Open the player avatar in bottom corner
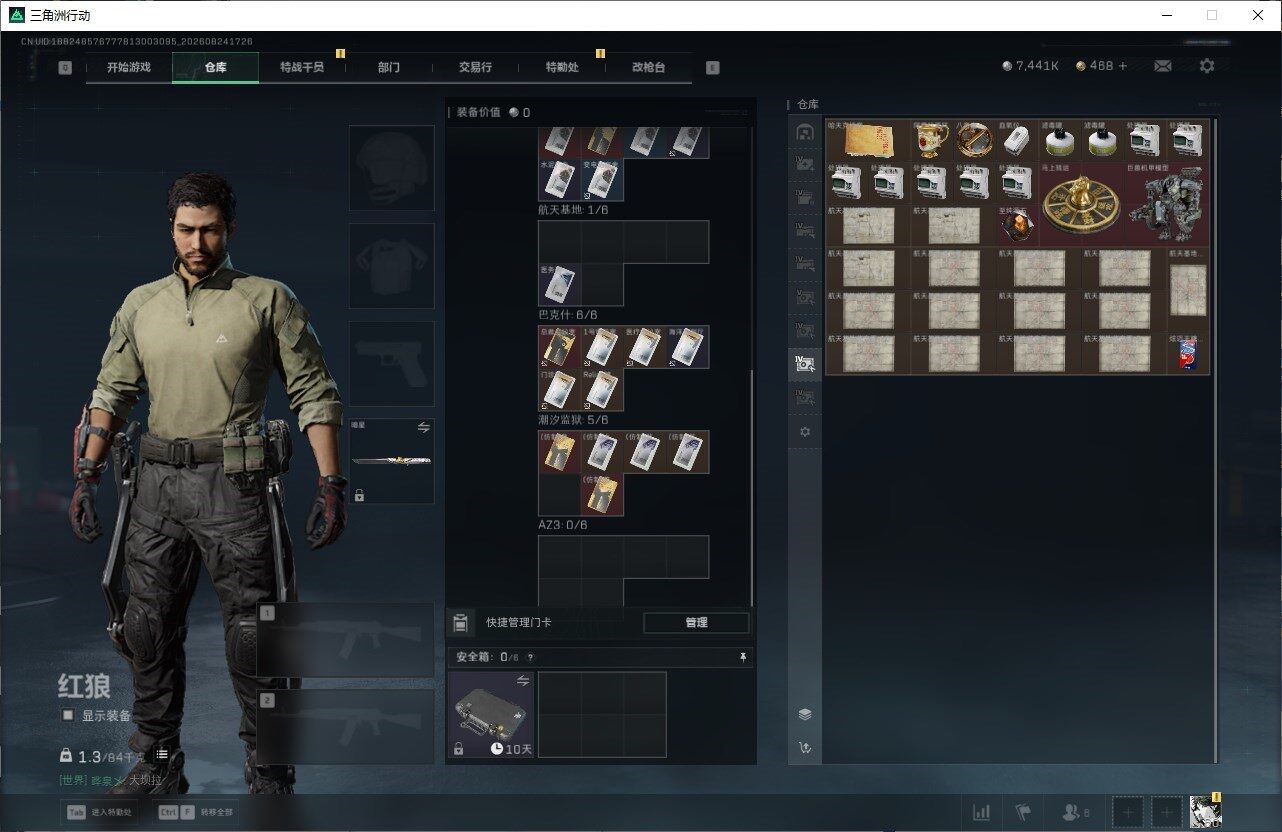This screenshot has width=1282, height=832. coord(1205,812)
